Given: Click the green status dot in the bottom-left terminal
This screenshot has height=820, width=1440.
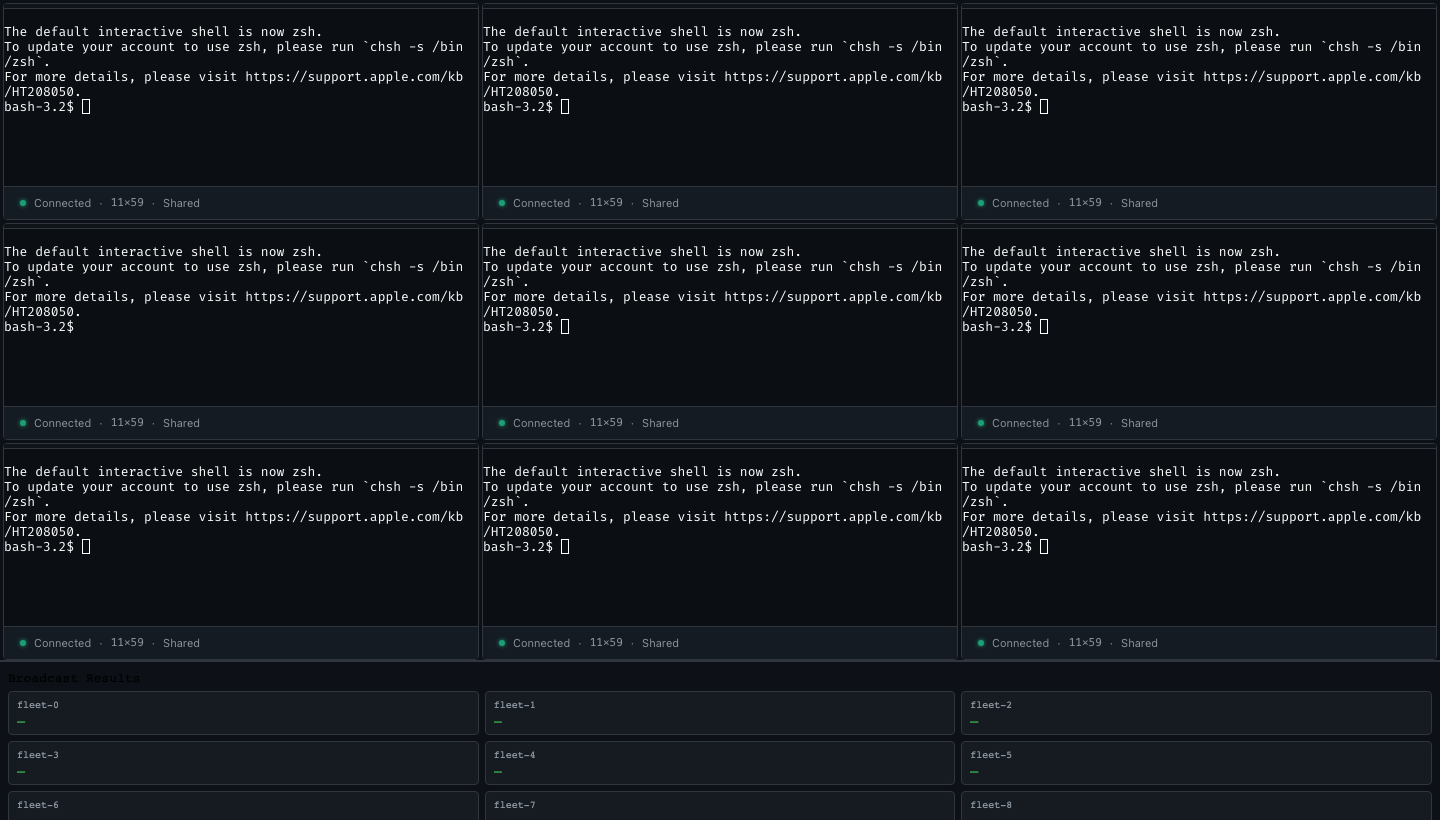Looking at the screenshot, I should [23, 643].
